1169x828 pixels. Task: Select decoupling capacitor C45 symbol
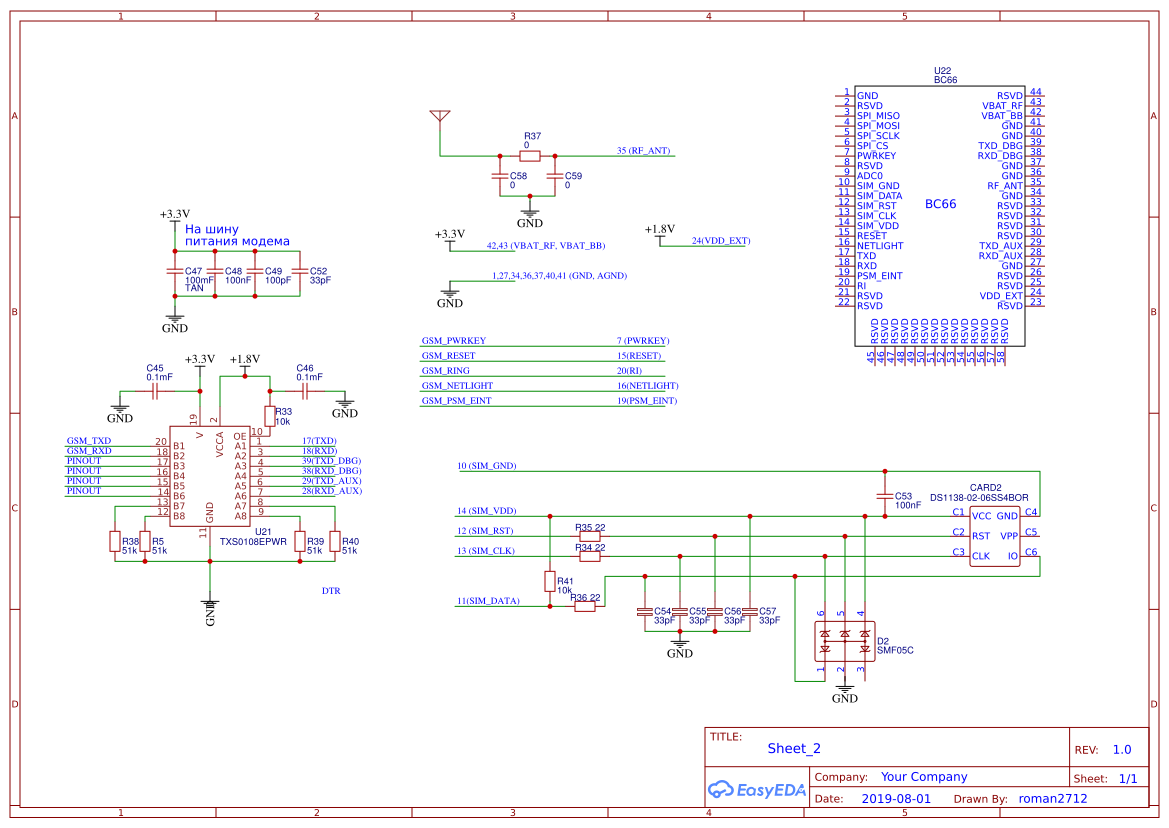[x=154, y=391]
